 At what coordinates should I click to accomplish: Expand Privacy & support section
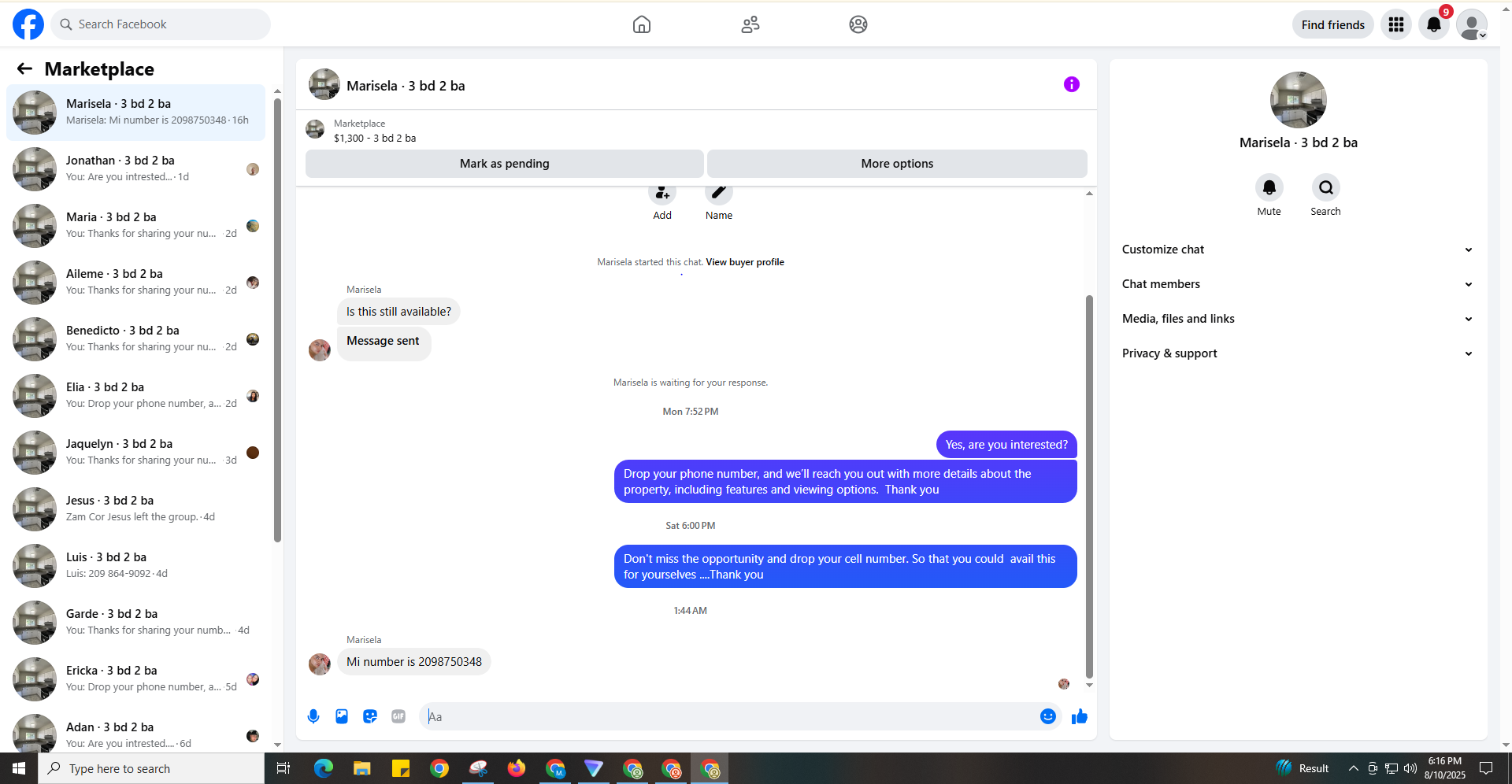click(x=1298, y=353)
